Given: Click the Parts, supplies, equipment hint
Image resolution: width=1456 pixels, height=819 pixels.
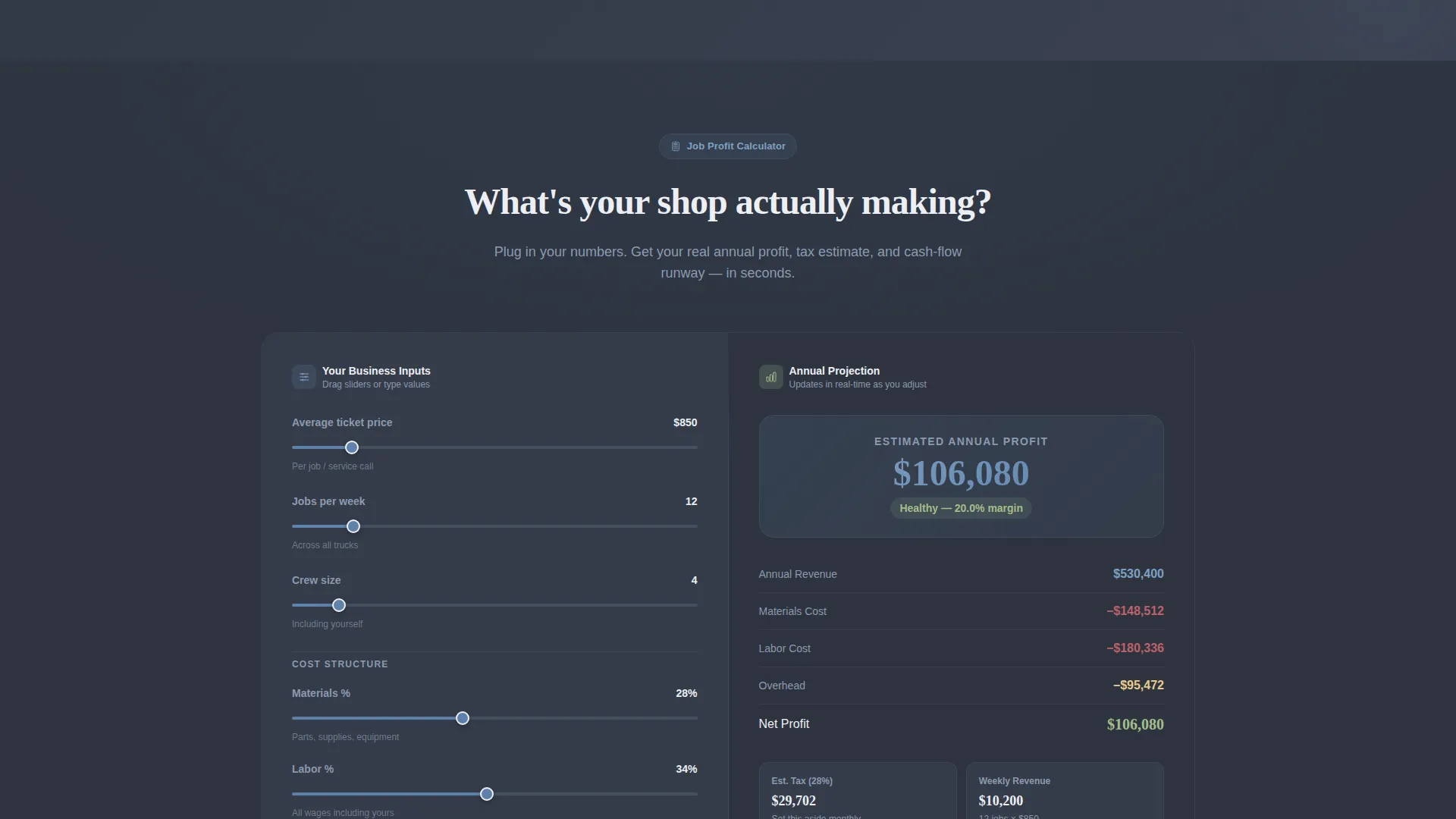Looking at the screenshot, I should pyautogui.click(x=345, y=737).
